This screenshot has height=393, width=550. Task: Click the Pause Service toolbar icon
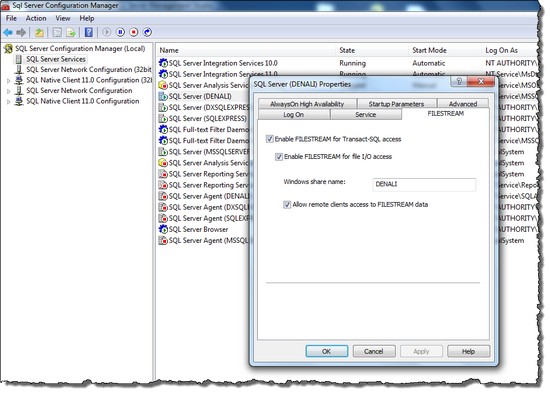pyautogui.click(x=120, y=32)
